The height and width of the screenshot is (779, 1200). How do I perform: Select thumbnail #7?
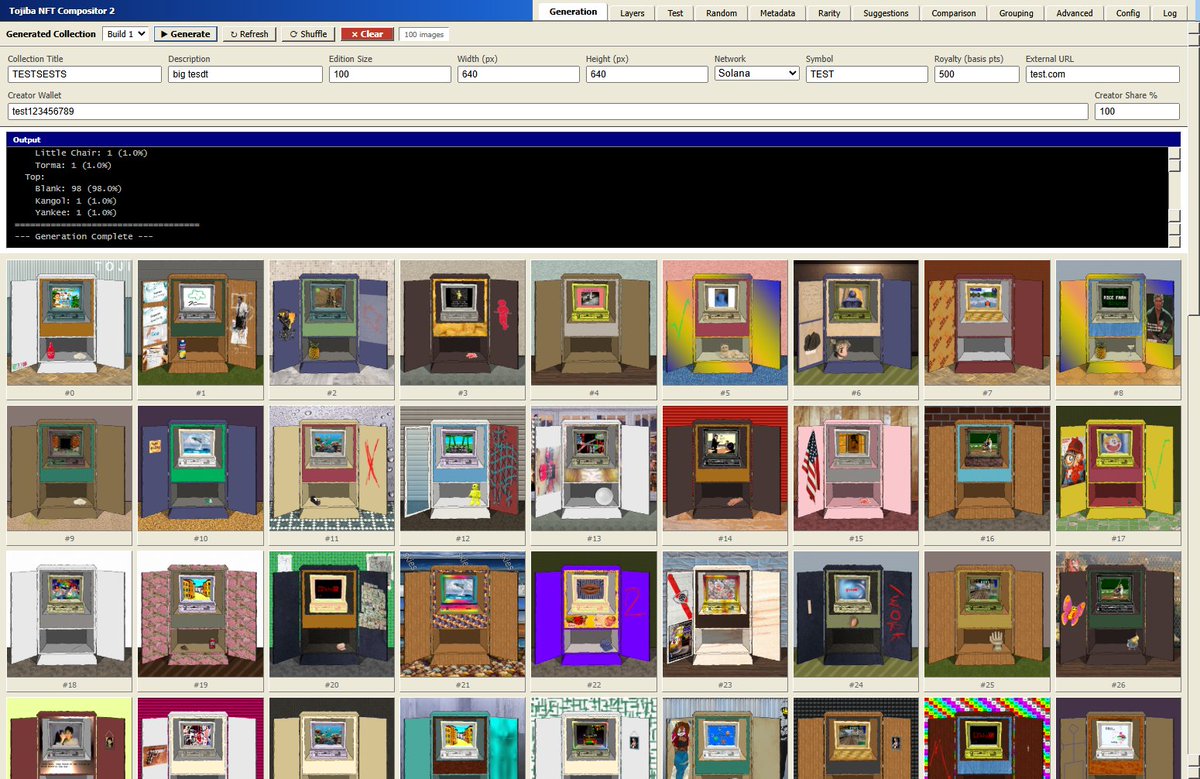987,330
